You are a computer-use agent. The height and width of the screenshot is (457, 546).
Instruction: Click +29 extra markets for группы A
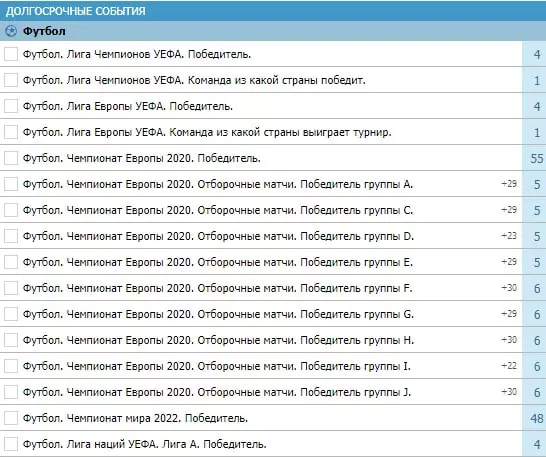pos(509,184)
